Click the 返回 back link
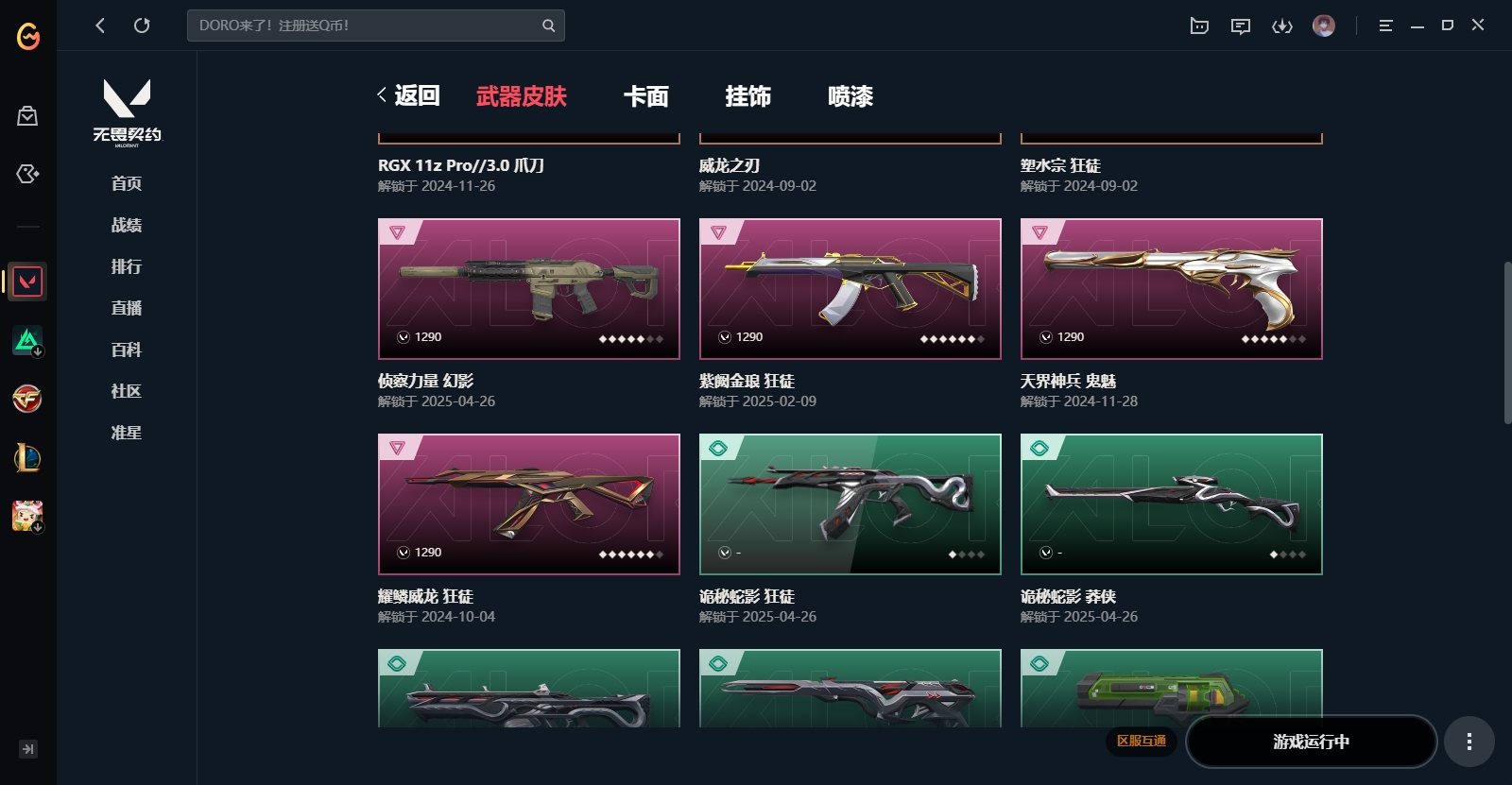The height and width of the screenshot is (785, 1512). (408, 95)
